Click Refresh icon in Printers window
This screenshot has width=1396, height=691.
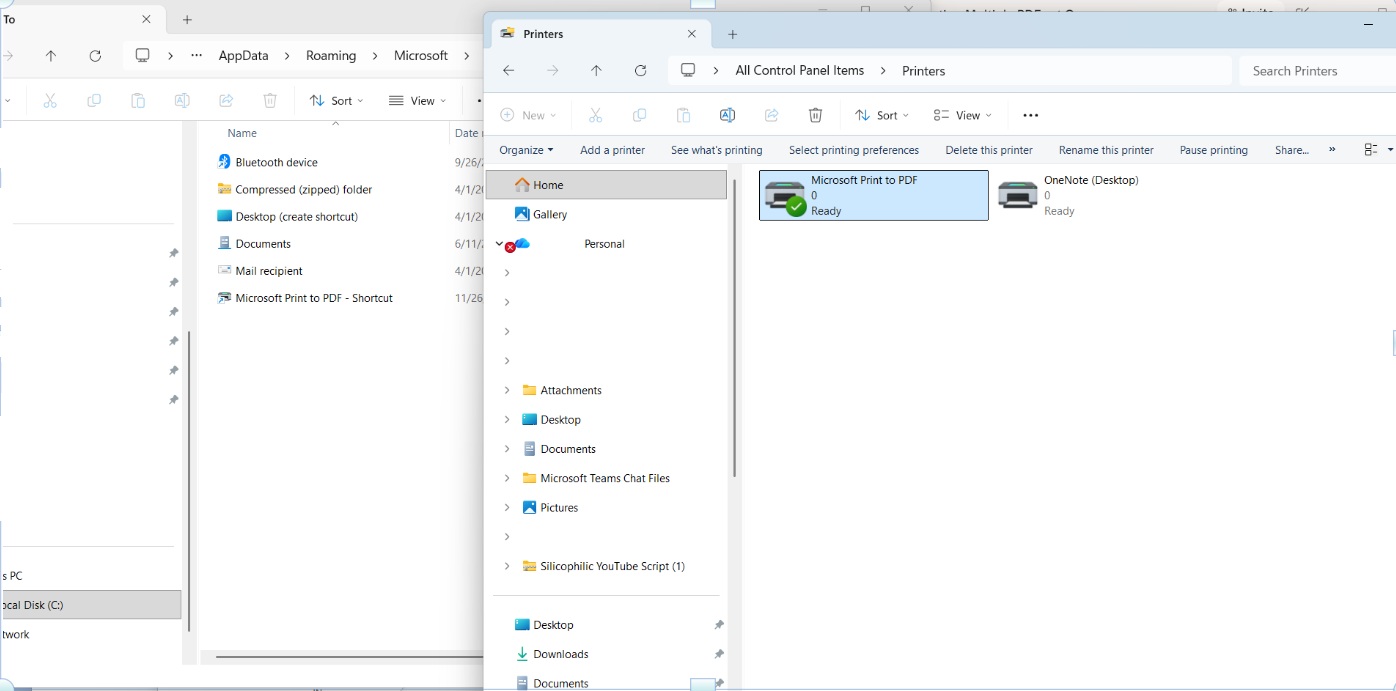[x=641, y=71]
